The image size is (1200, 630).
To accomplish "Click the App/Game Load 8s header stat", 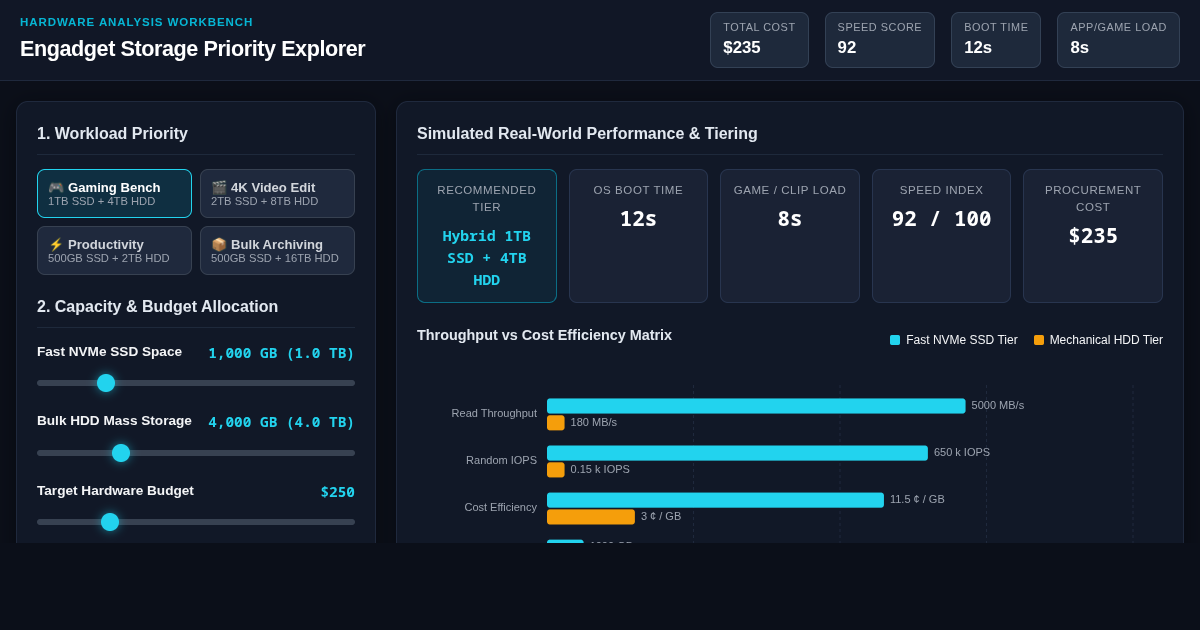I will [1118, 40].
